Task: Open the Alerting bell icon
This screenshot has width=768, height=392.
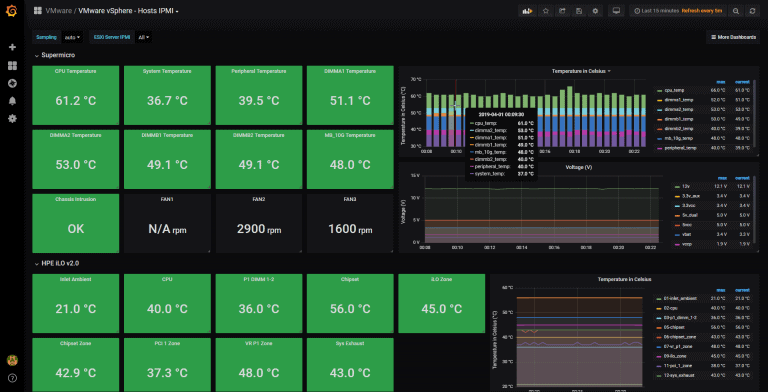Action: click(12, 101)
